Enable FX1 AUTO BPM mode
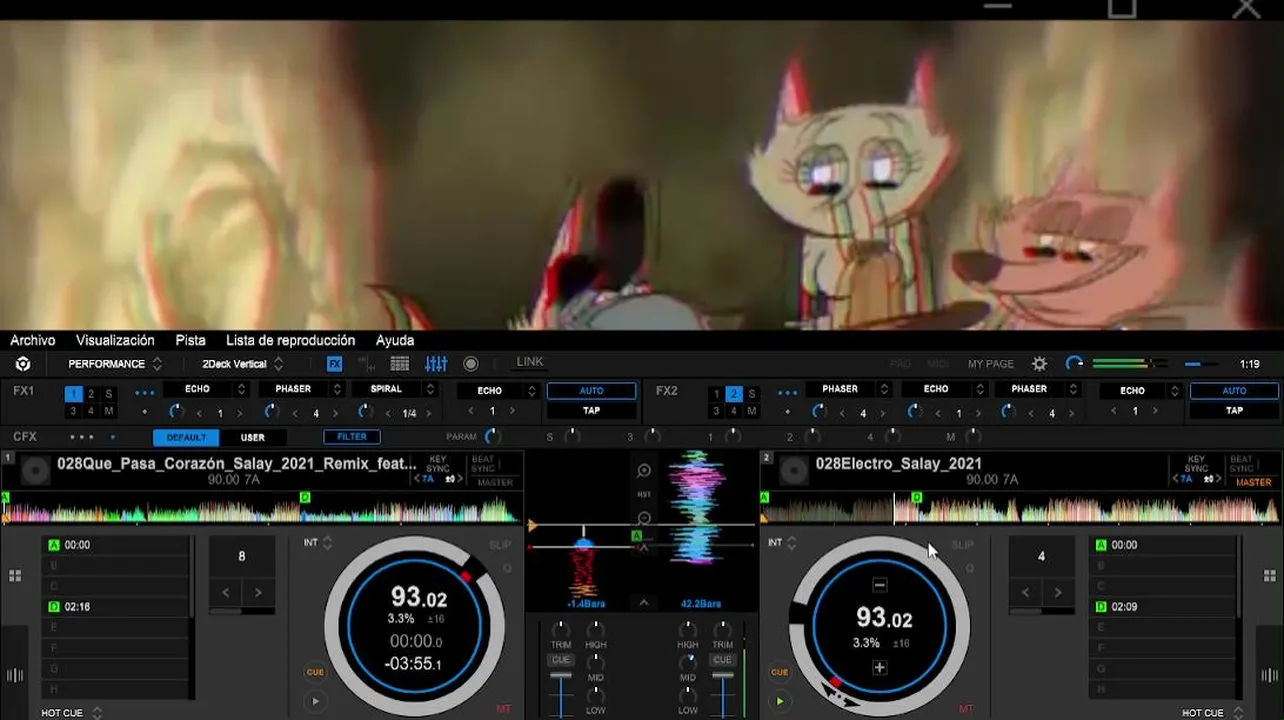The height and width of the screenshot is (720, 1284). click(591, 391)
